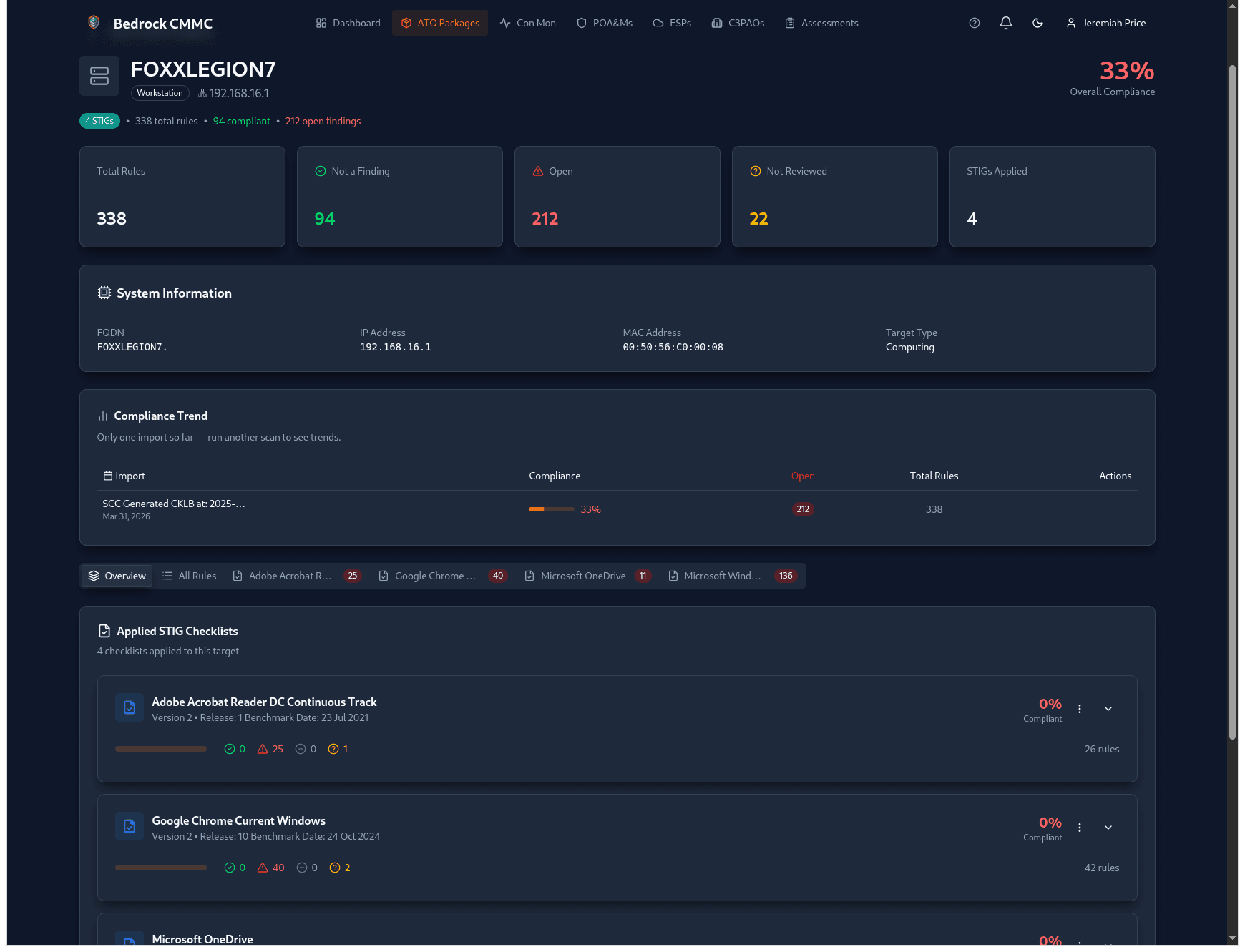Click the 212 open findings link
The image size is (1245, 952).
pos(323,121)
